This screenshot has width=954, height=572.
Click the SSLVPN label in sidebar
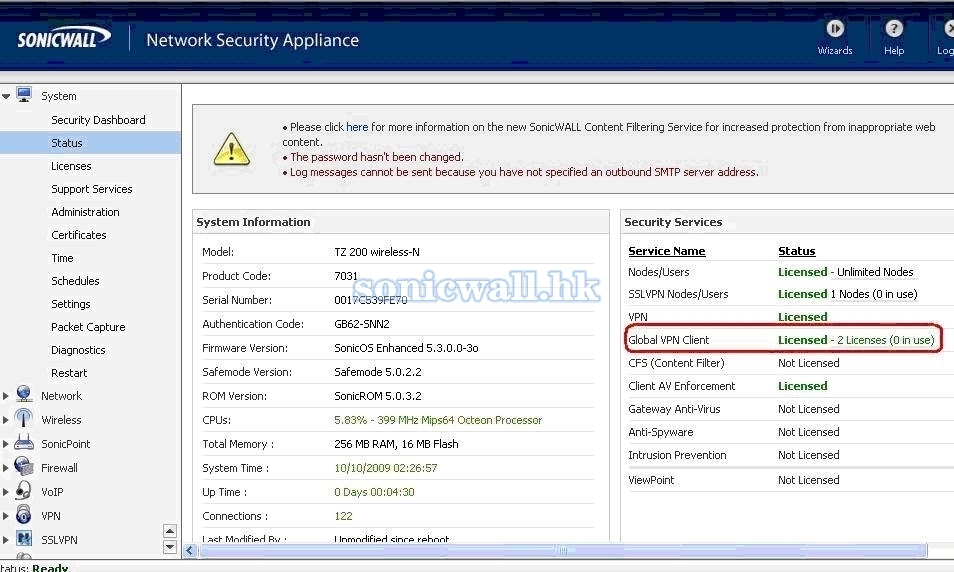coord(59,540)
